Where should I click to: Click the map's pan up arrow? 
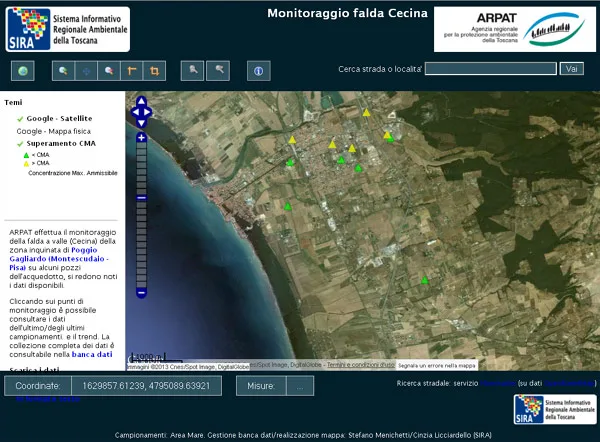point(141,101)
